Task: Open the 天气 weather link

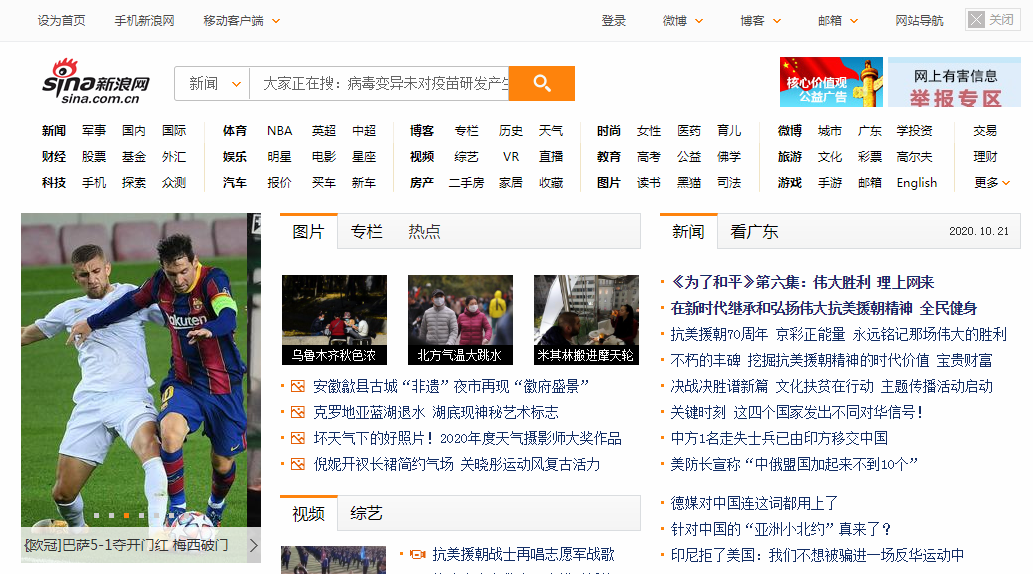Action: (551, 130)
